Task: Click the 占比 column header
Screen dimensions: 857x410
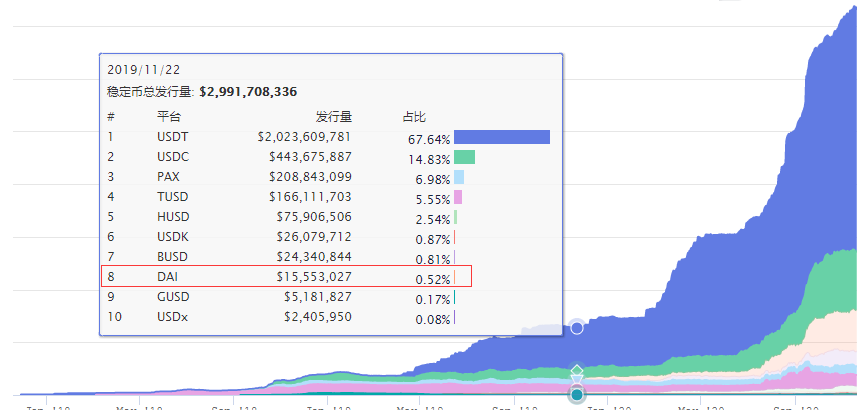Action: click(414, 116)
